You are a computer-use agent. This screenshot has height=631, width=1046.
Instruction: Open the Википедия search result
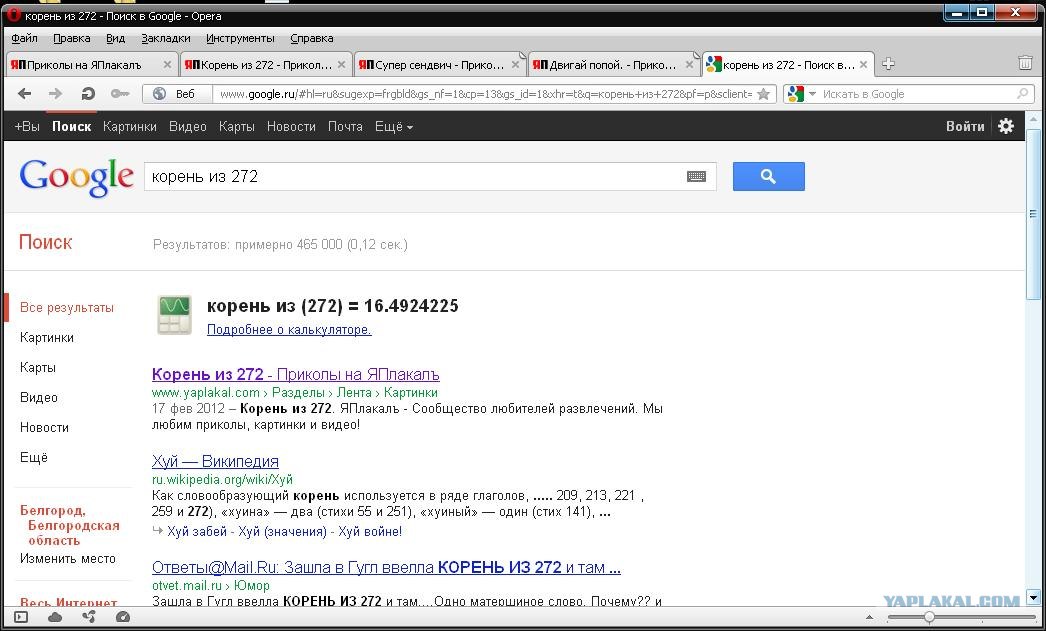coord(215,461)
